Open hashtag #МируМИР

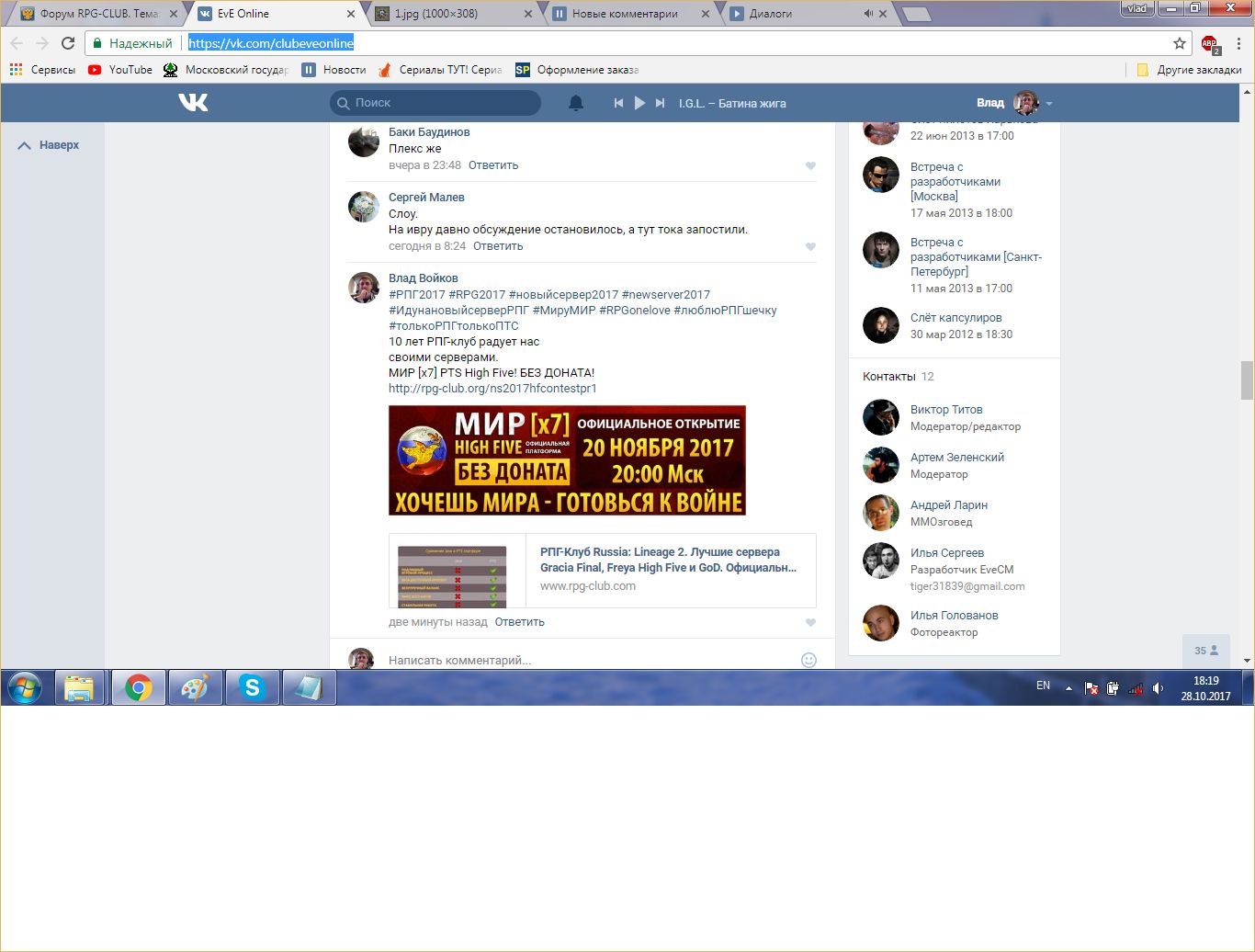(564, 311)
